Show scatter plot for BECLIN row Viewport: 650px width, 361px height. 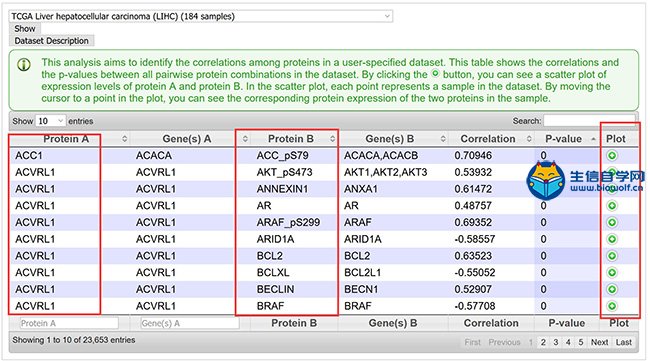point(612,289)
